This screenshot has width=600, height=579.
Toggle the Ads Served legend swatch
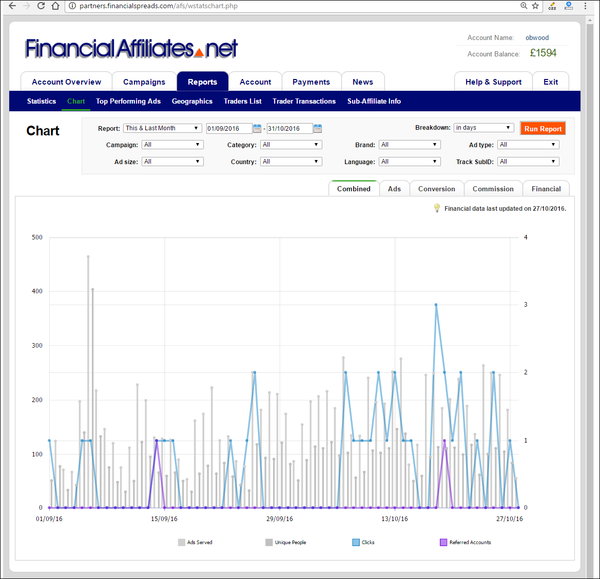tap(181, 542)
